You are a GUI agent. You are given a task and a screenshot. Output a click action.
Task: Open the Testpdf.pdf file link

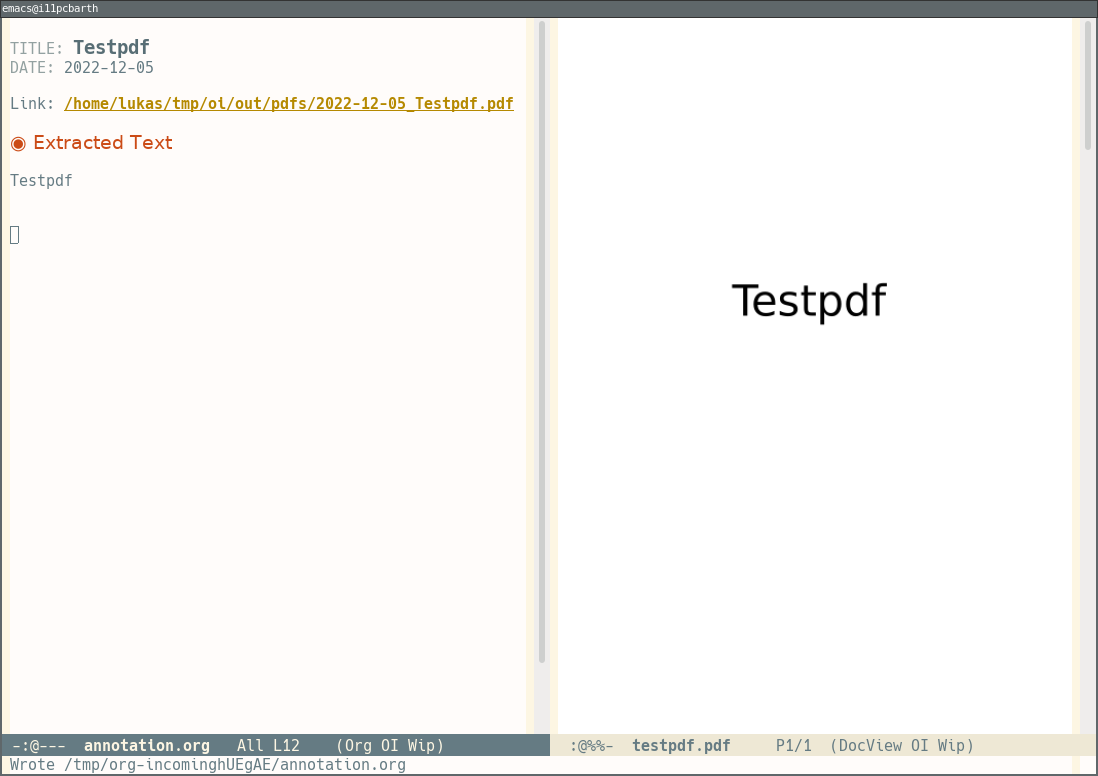(x=289, y=104)
